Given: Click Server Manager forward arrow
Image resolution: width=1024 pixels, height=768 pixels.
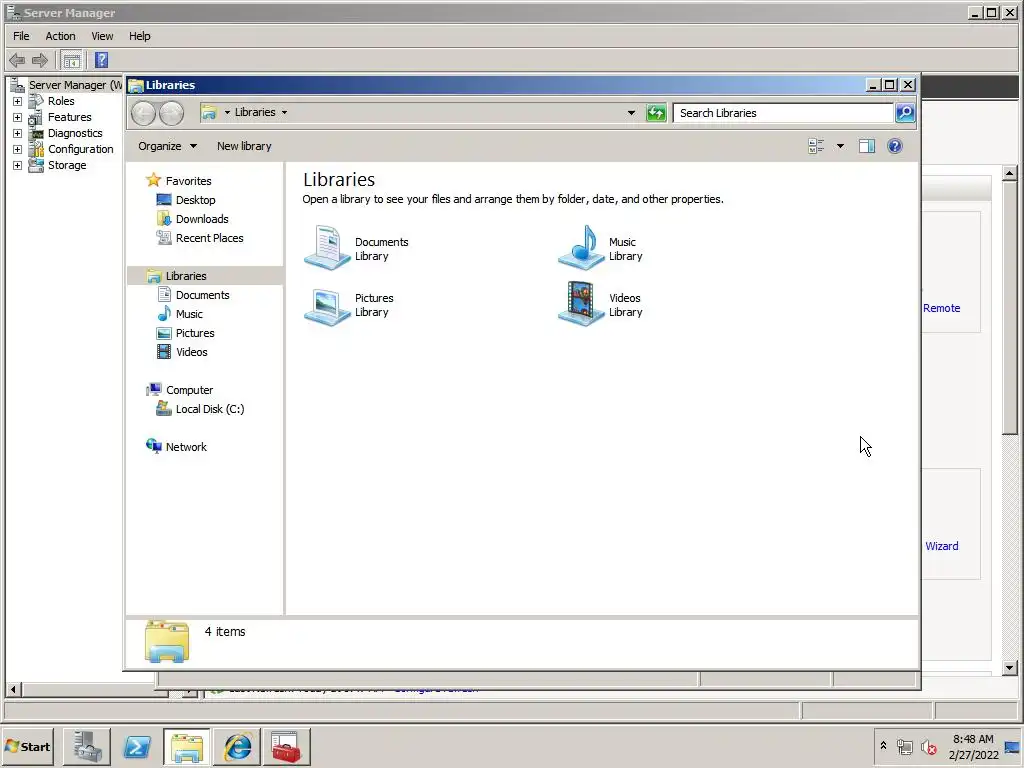Looking at the screenshot, I should [40, 61].
